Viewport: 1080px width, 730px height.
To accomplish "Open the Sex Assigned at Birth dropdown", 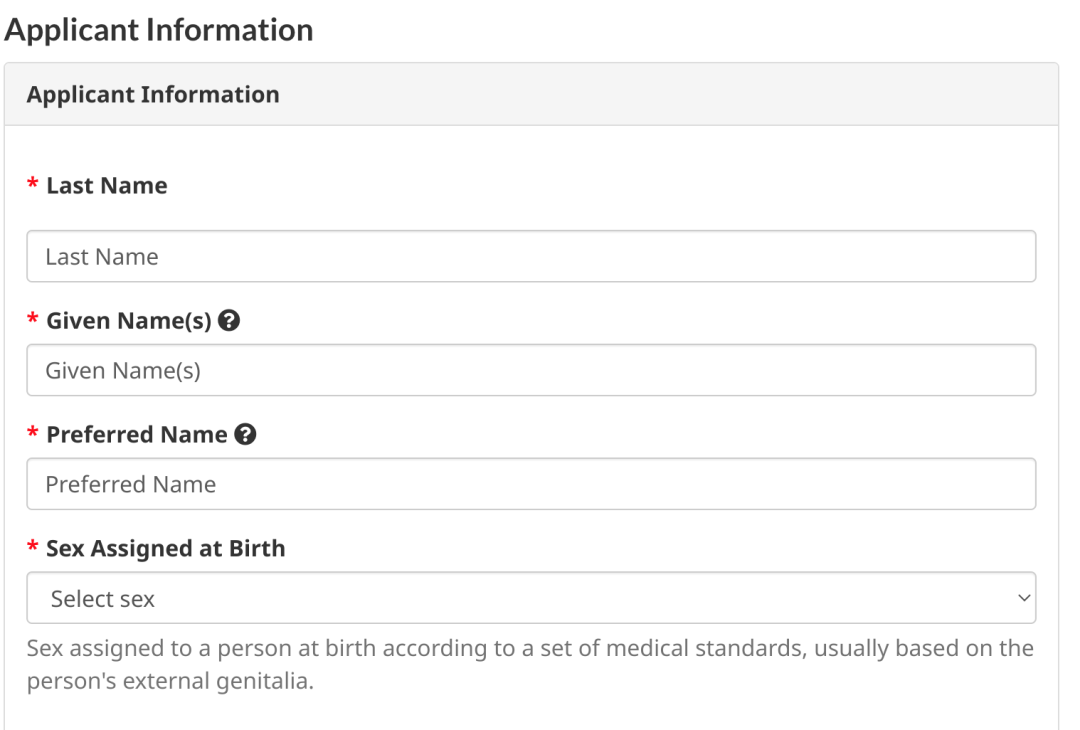I will [530, 598].
